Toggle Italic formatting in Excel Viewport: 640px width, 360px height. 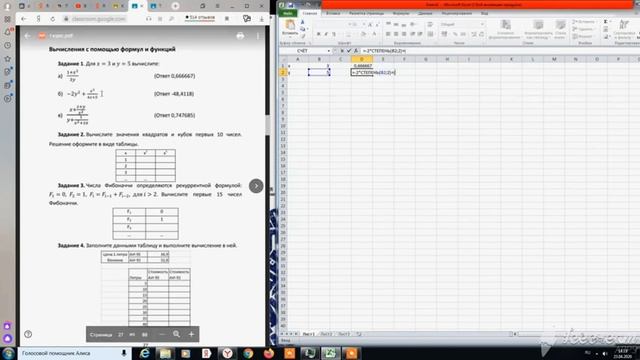326,34
